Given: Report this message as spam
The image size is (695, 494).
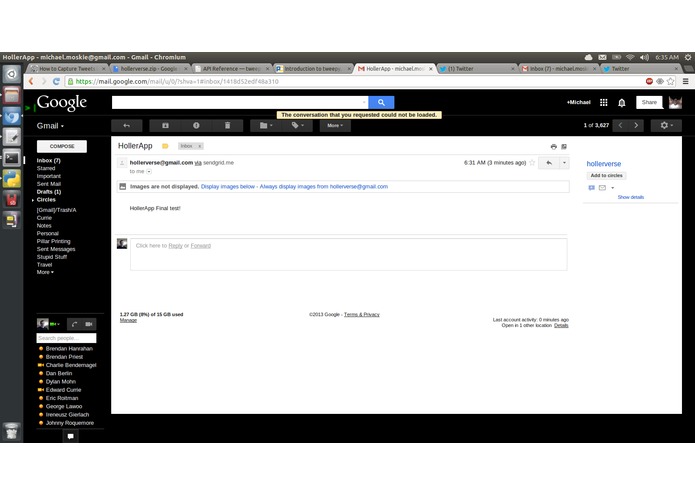Looking at the screenshot, I should tap(196, 126).
